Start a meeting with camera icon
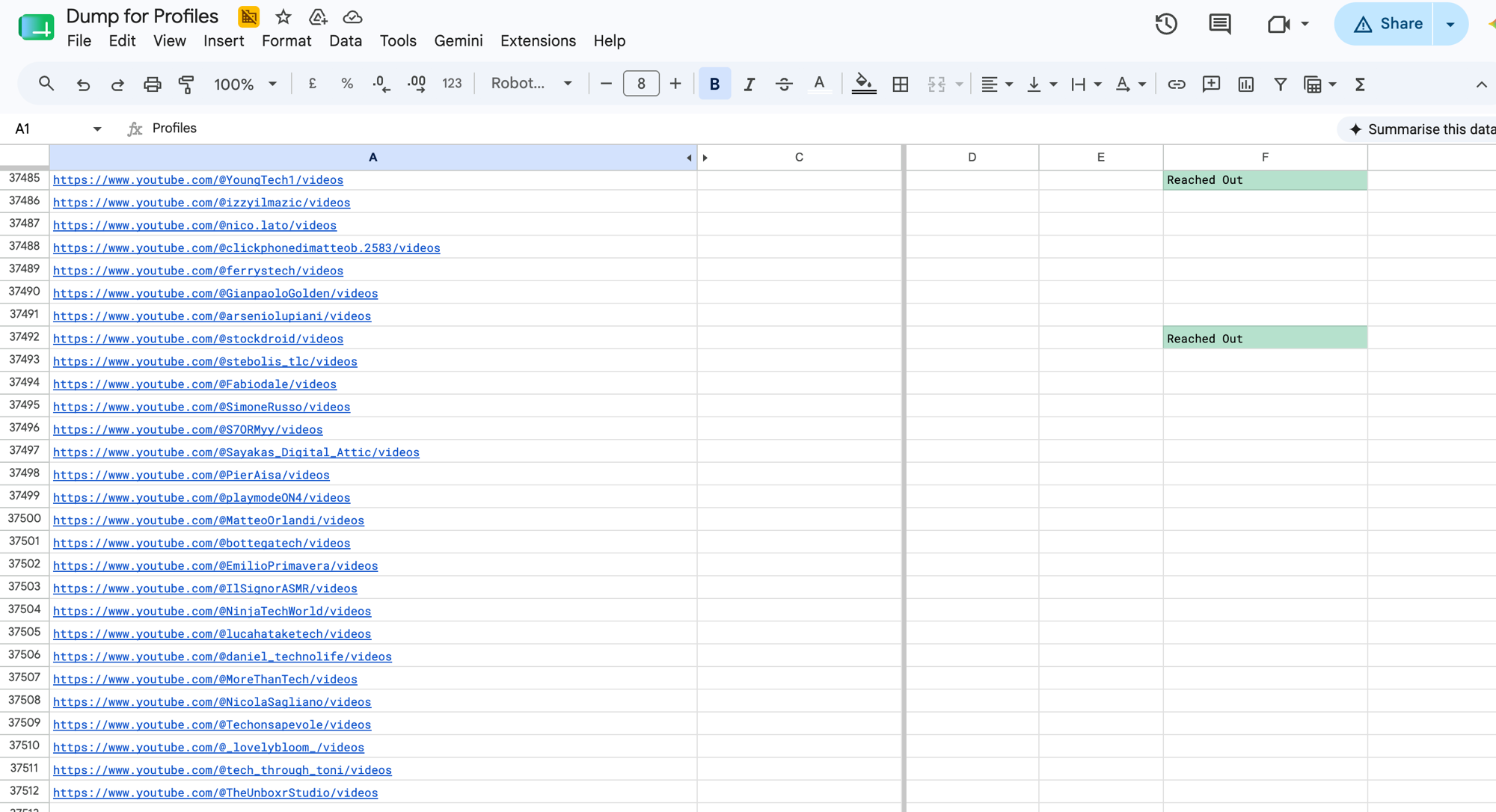Image resolution: width=1496 pixels, height=812 pixels. click(1279, 24)
